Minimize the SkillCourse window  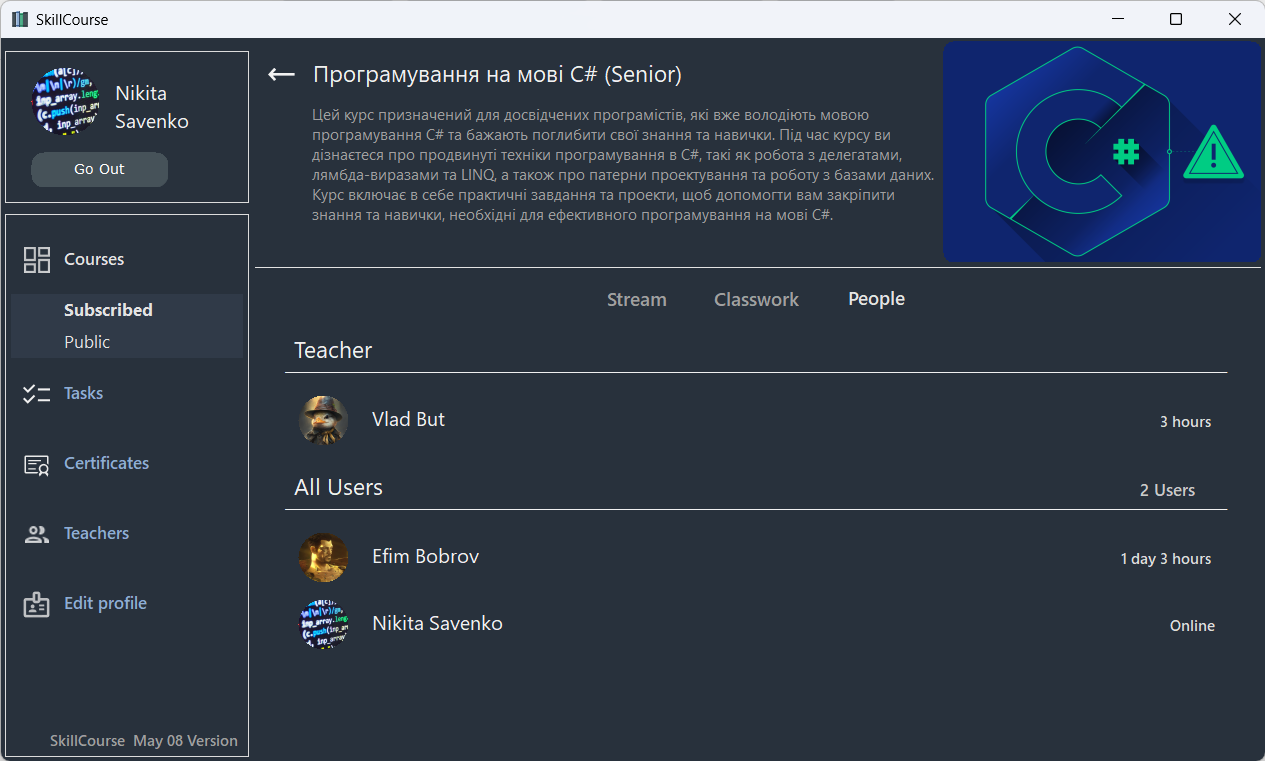1119,19
